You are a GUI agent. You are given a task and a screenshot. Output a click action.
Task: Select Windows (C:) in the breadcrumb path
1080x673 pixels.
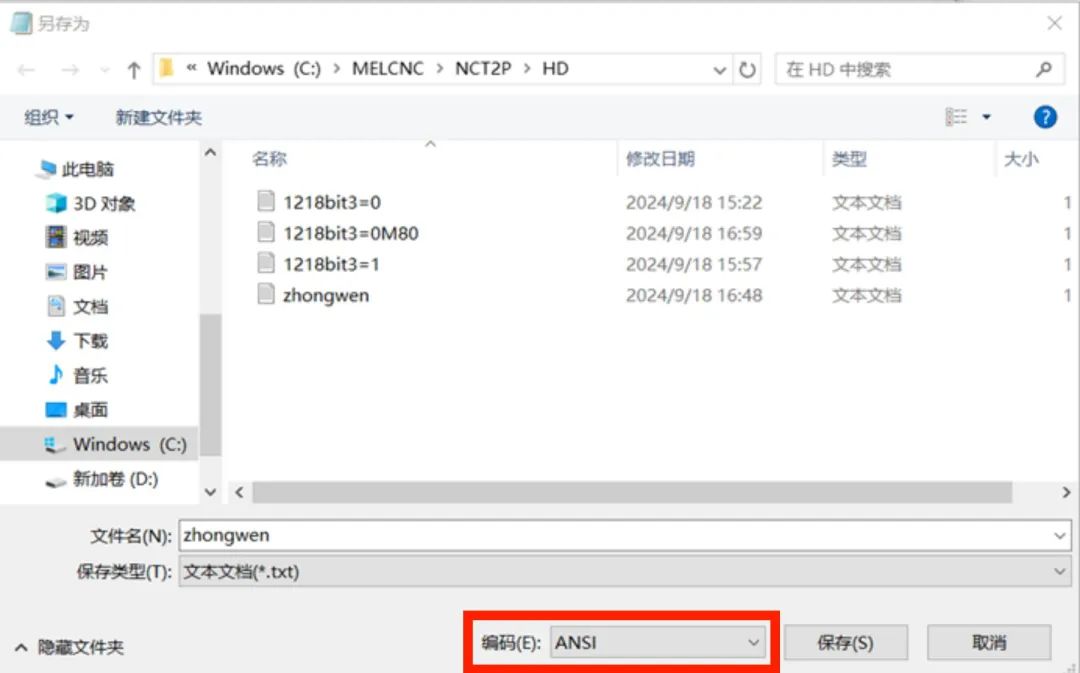click(x=264, y=68)
